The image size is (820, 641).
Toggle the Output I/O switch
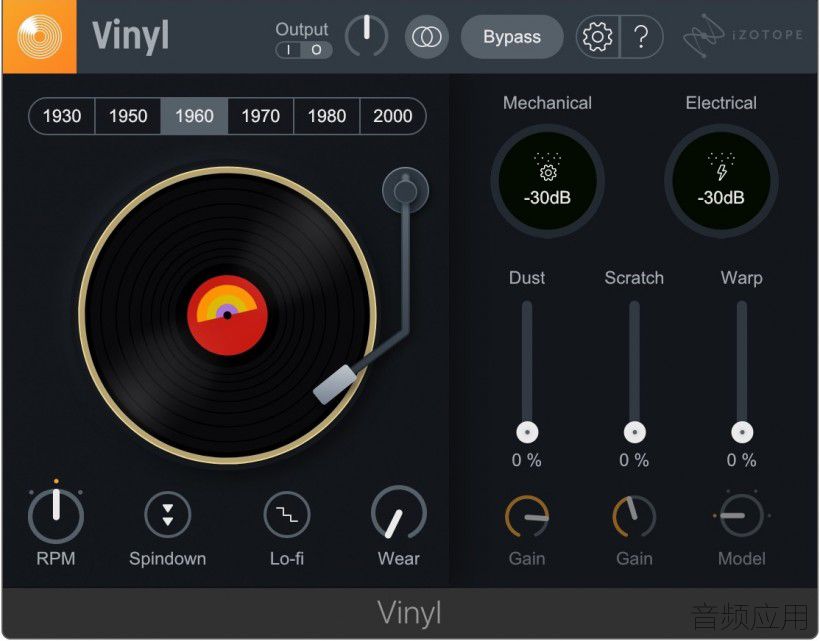304,50
